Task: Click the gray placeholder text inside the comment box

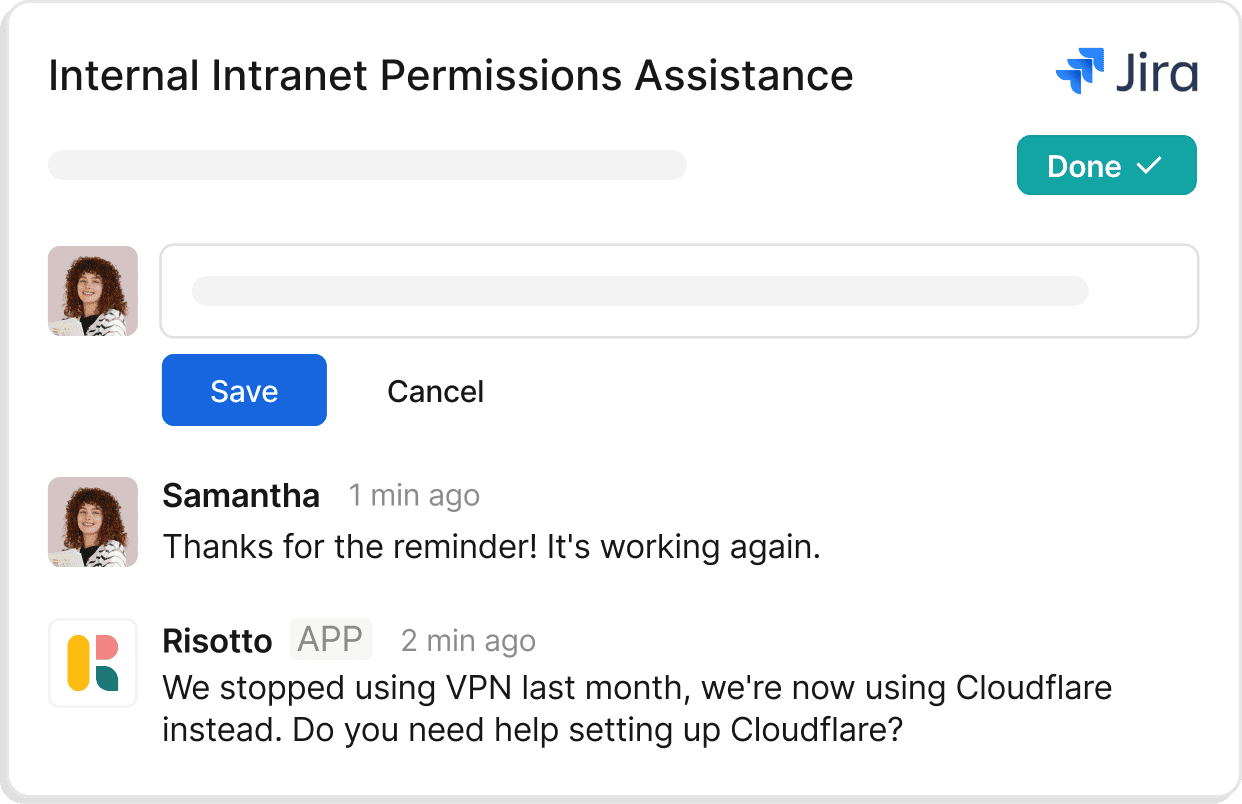Action: click(x=640, y=291)
